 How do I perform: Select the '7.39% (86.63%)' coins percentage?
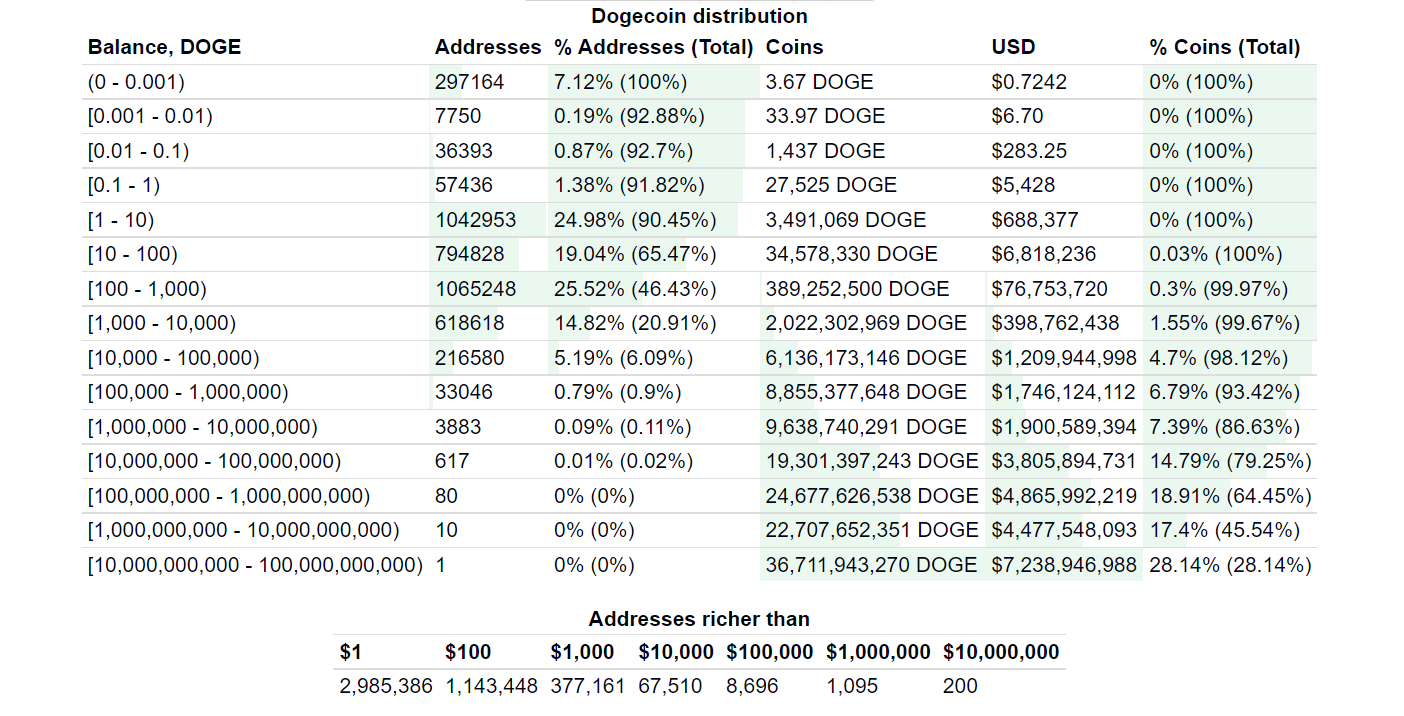point(1225,427)
